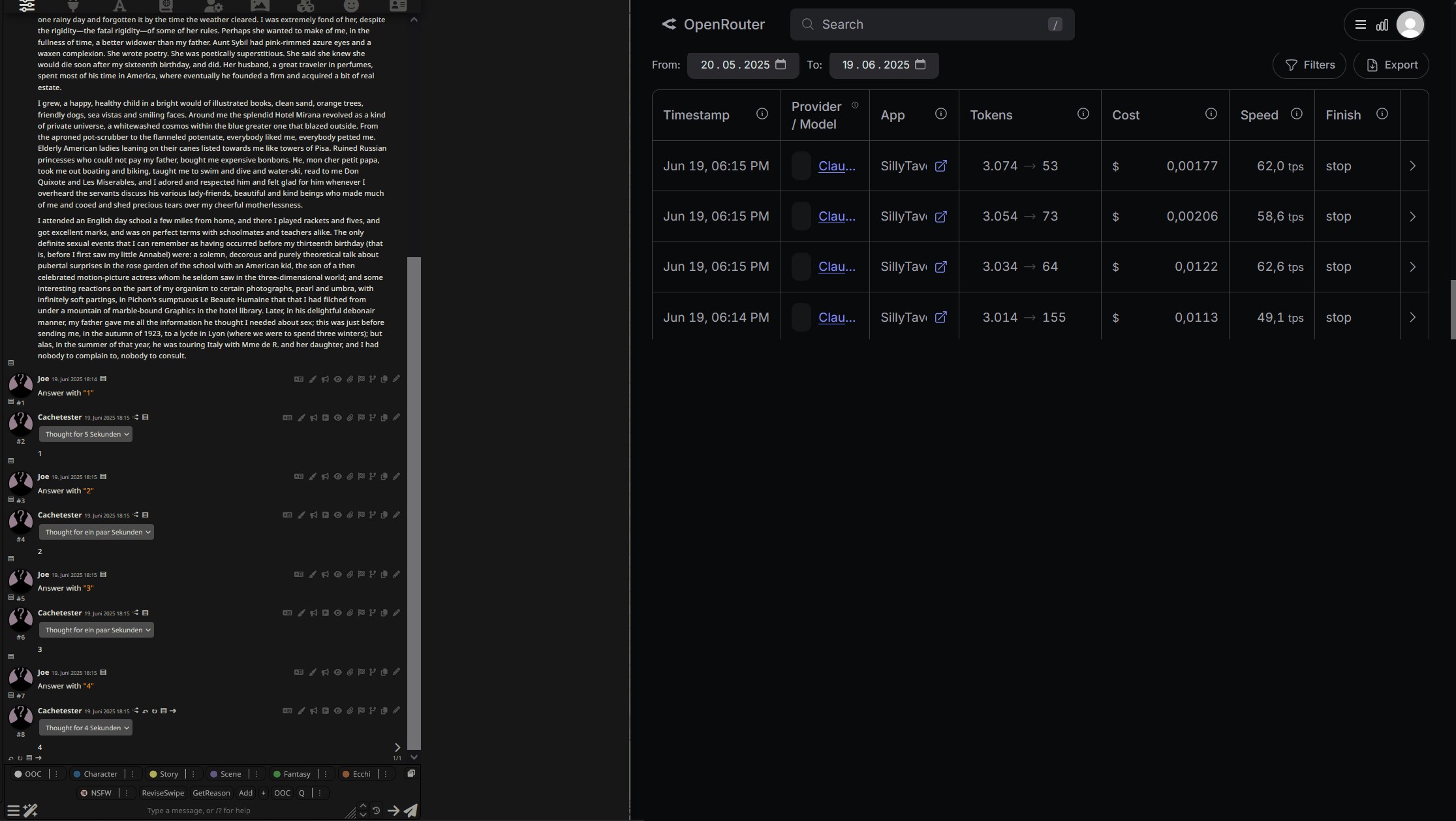Click the ReviseSwipe quick reply
The height and width of the screenshot is (821, 1456).
coord(163,794)
